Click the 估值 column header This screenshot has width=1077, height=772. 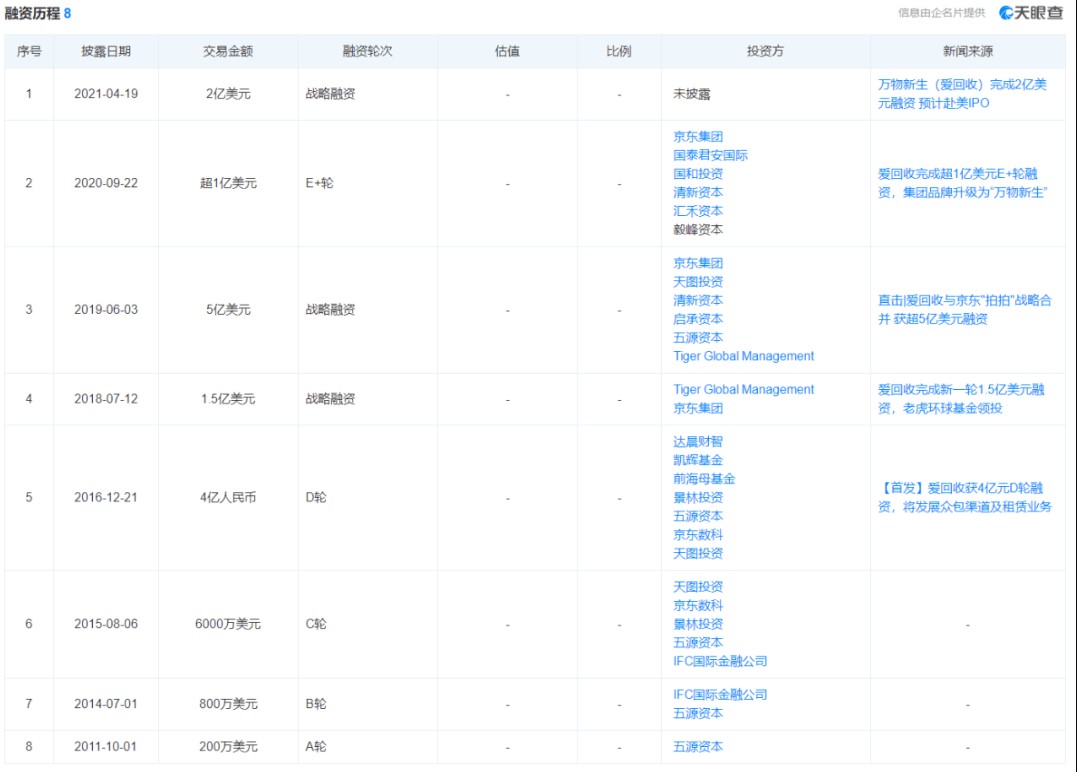(x=507, y=51)
